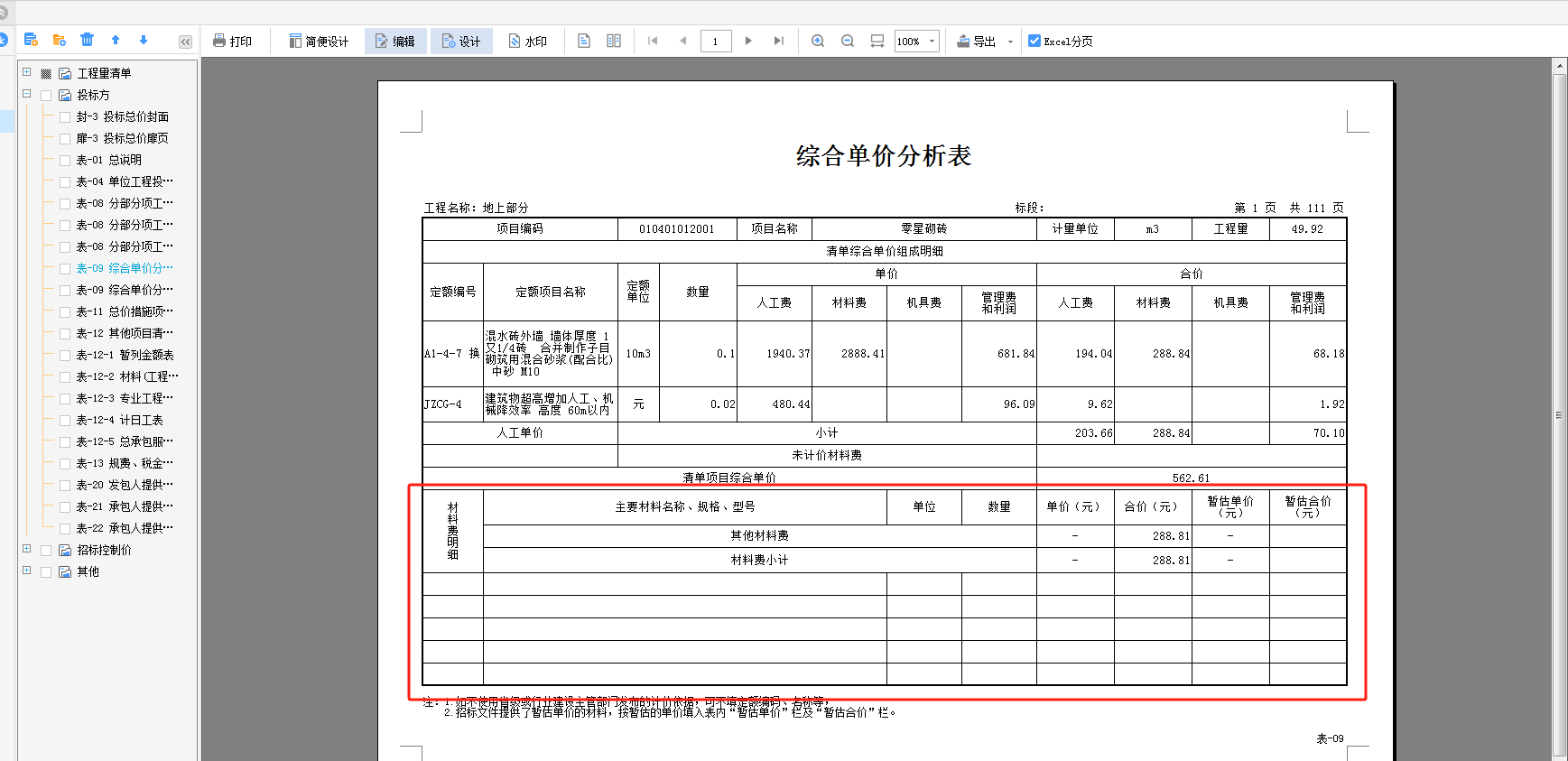This screenshot has width=1568, height=761.
Task: Click the 水印 watermark button
Action: [528, 42]
